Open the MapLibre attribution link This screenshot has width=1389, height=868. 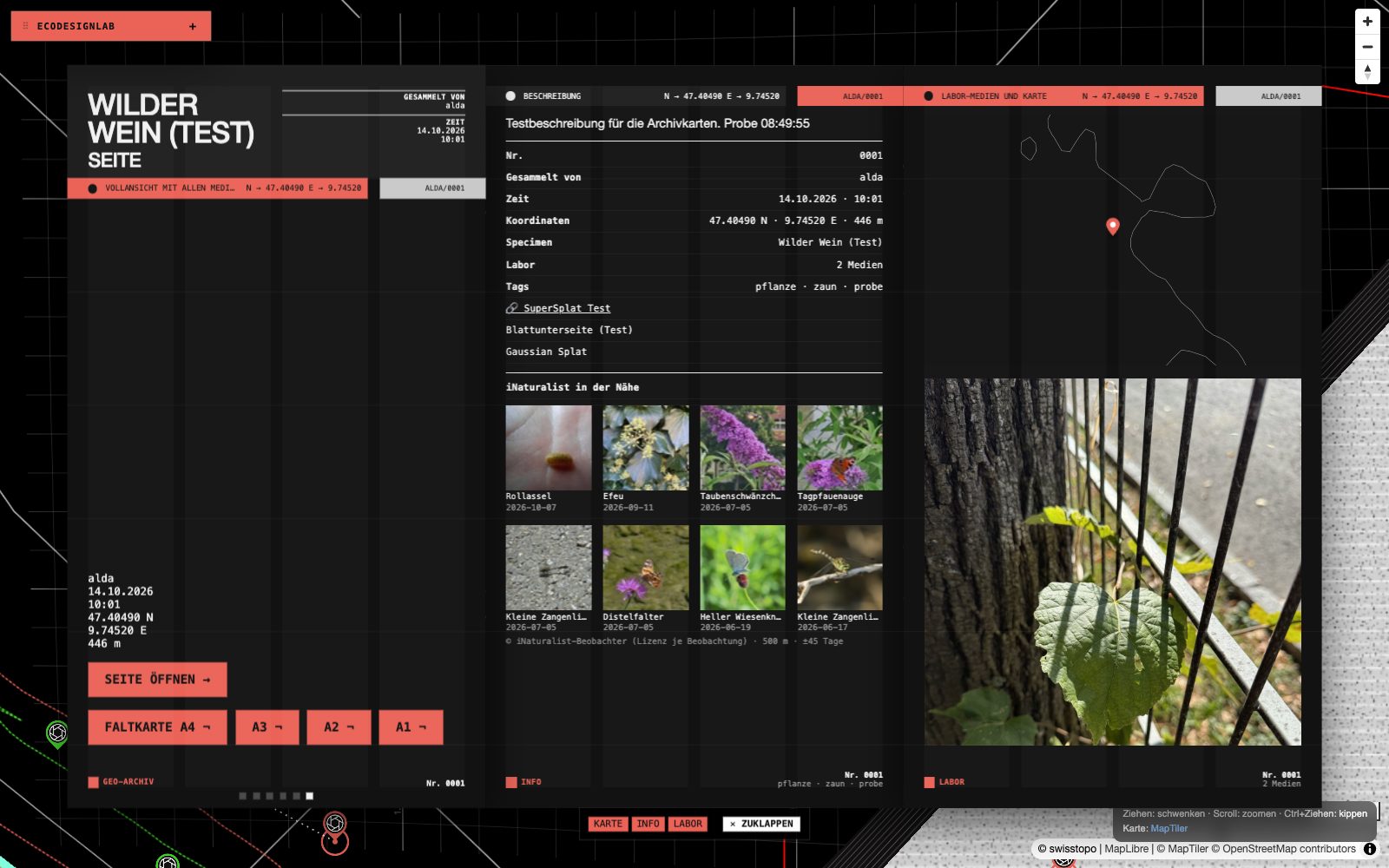(x=1126, y=849)
